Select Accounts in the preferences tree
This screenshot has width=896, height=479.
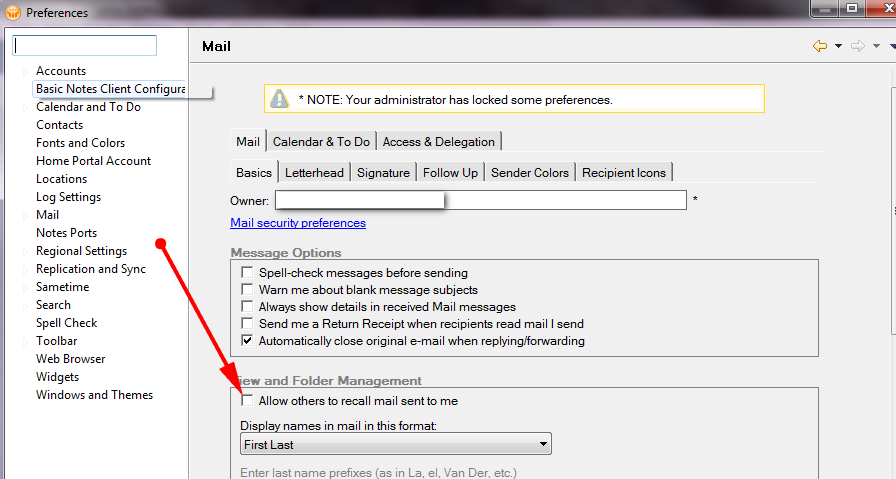(x=61, y=71)
